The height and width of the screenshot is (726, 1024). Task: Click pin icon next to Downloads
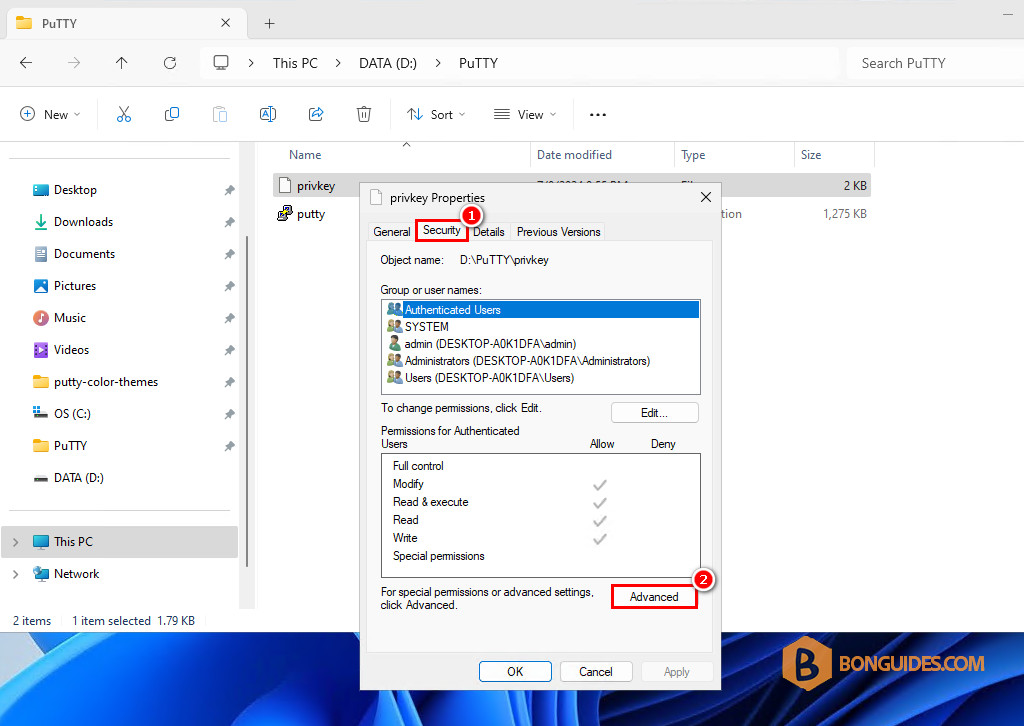229,222
